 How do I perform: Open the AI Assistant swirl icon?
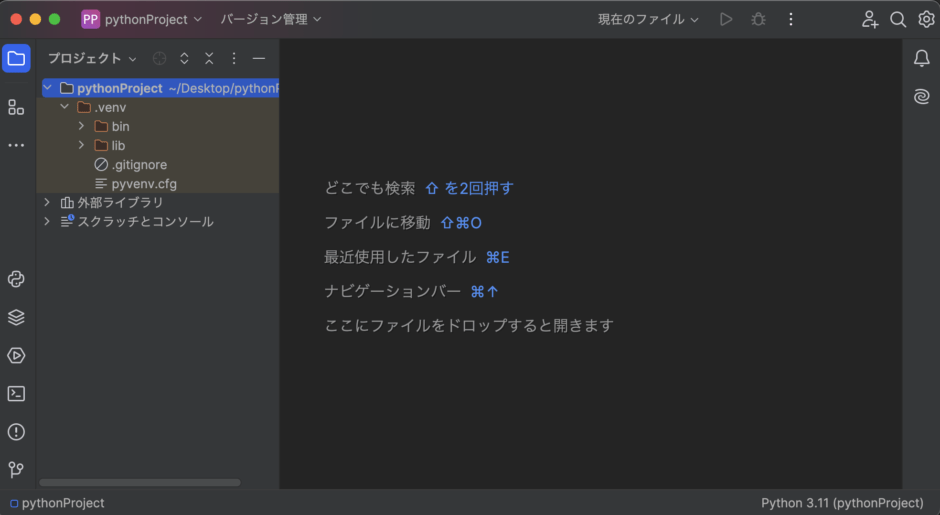(921, 96)
